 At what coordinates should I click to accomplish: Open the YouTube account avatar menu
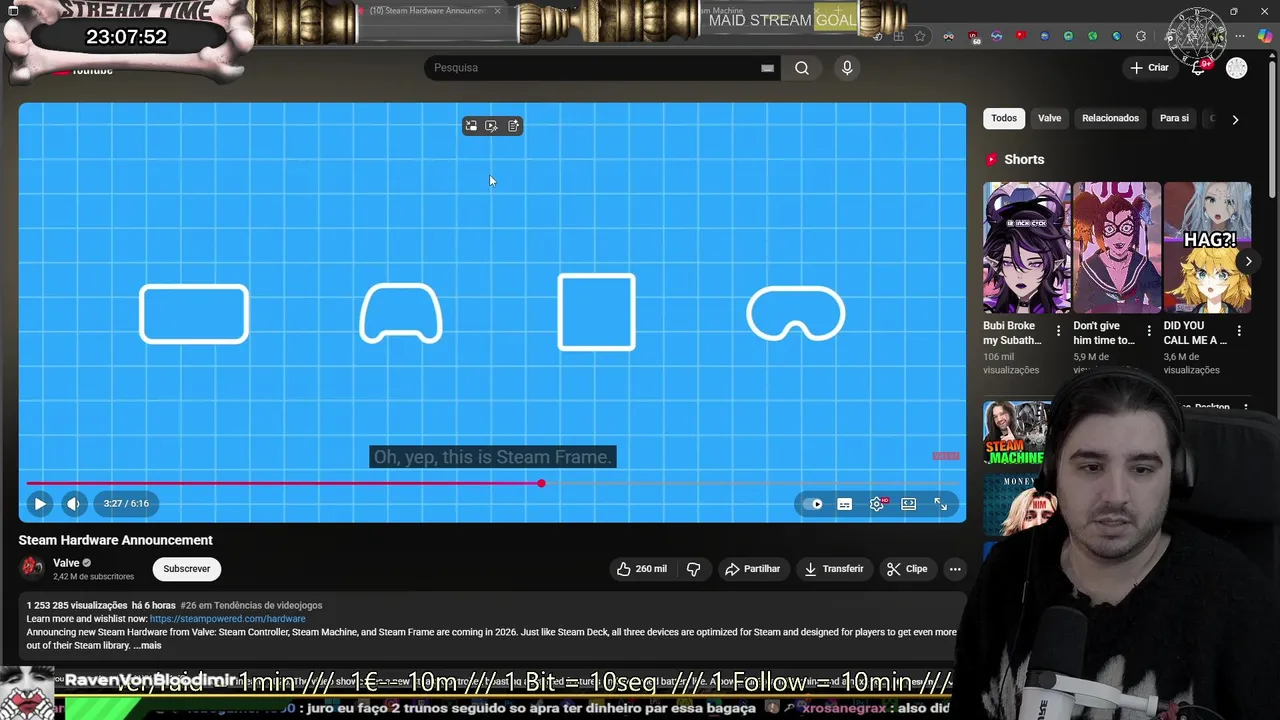(1237, 68)
